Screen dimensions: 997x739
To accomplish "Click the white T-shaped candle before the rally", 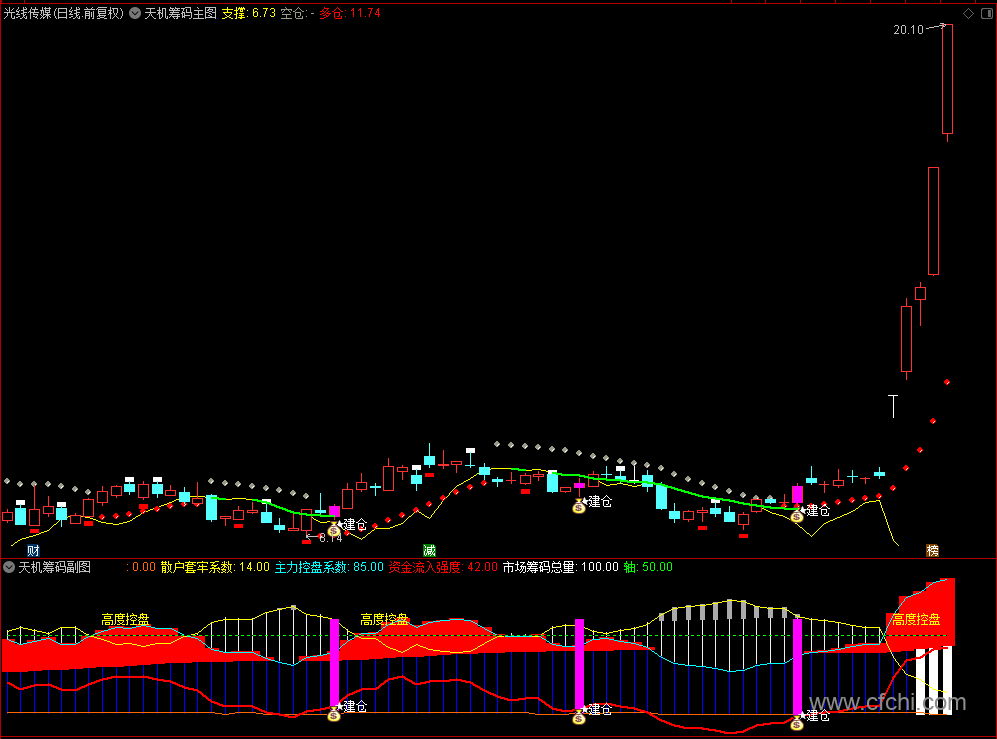I will point(893,406).
